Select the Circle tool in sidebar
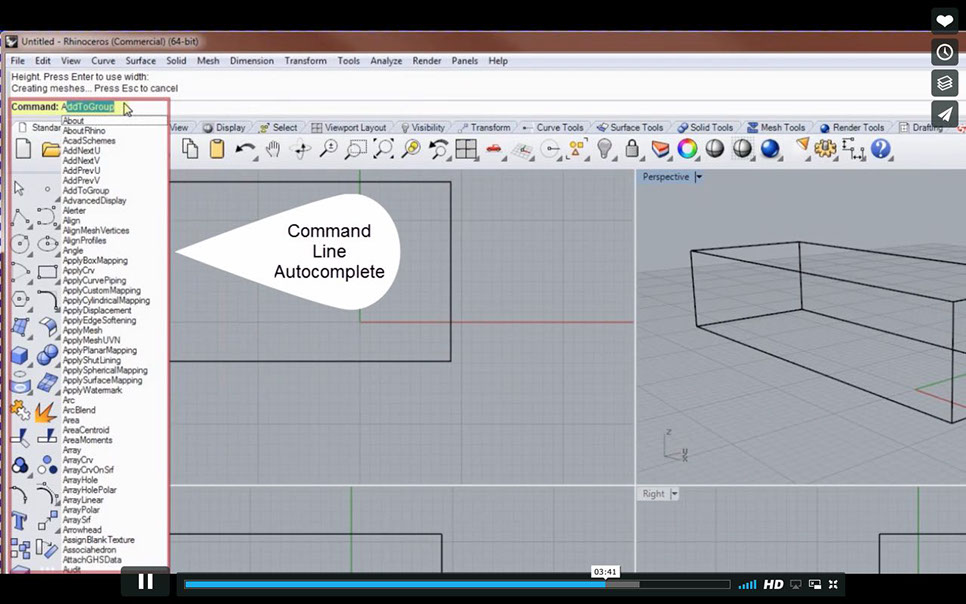The height and width of the screenshot is (604, 966). (20, 243)
